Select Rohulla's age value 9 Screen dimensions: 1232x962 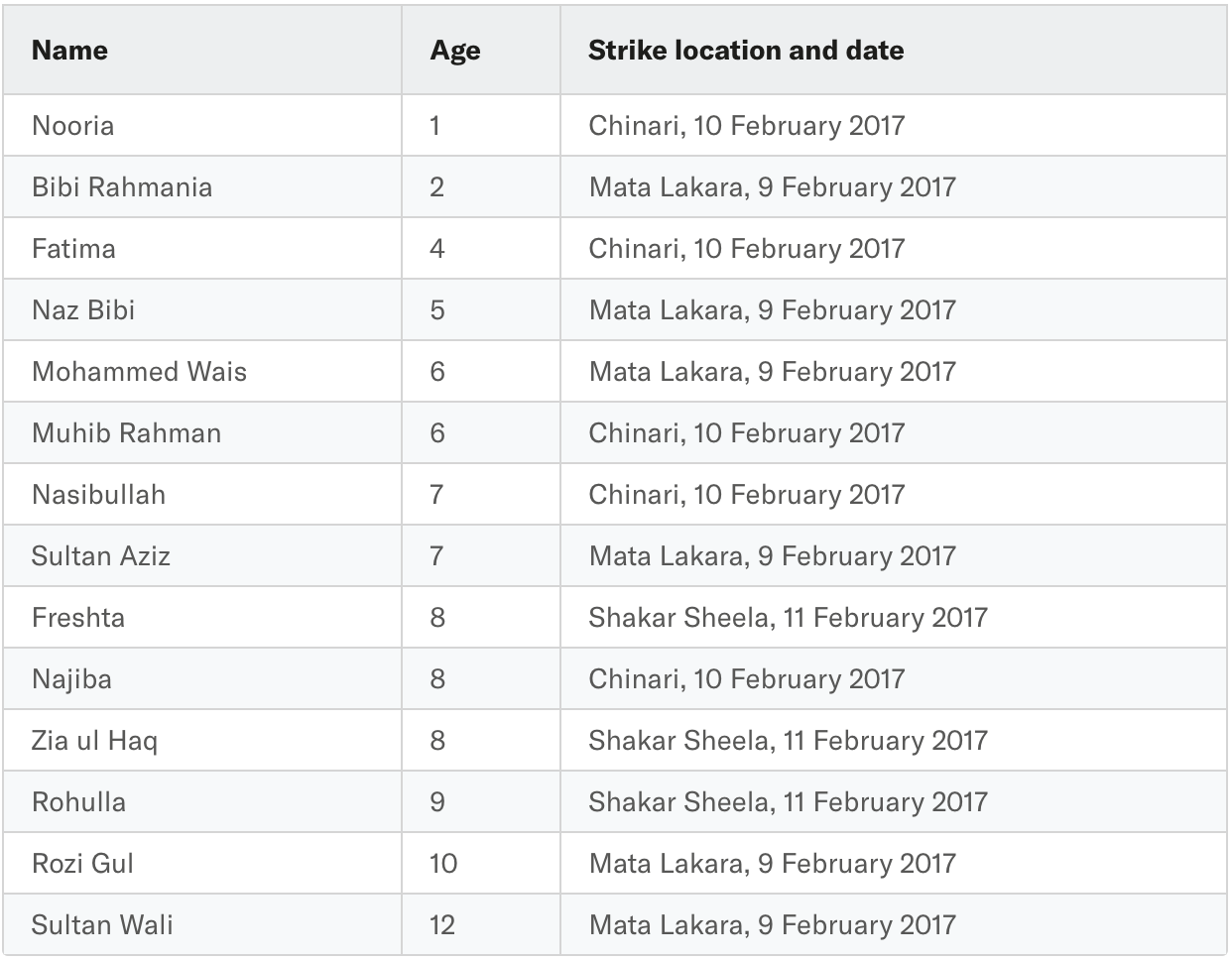tap(437, 802)
